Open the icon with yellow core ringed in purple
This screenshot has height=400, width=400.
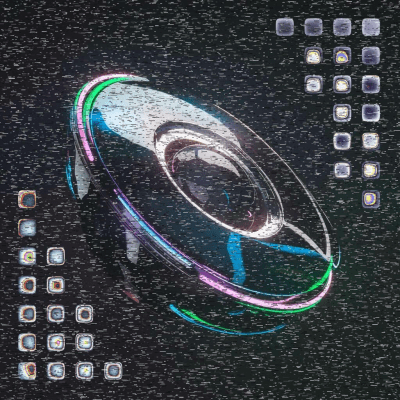point(371,199)
